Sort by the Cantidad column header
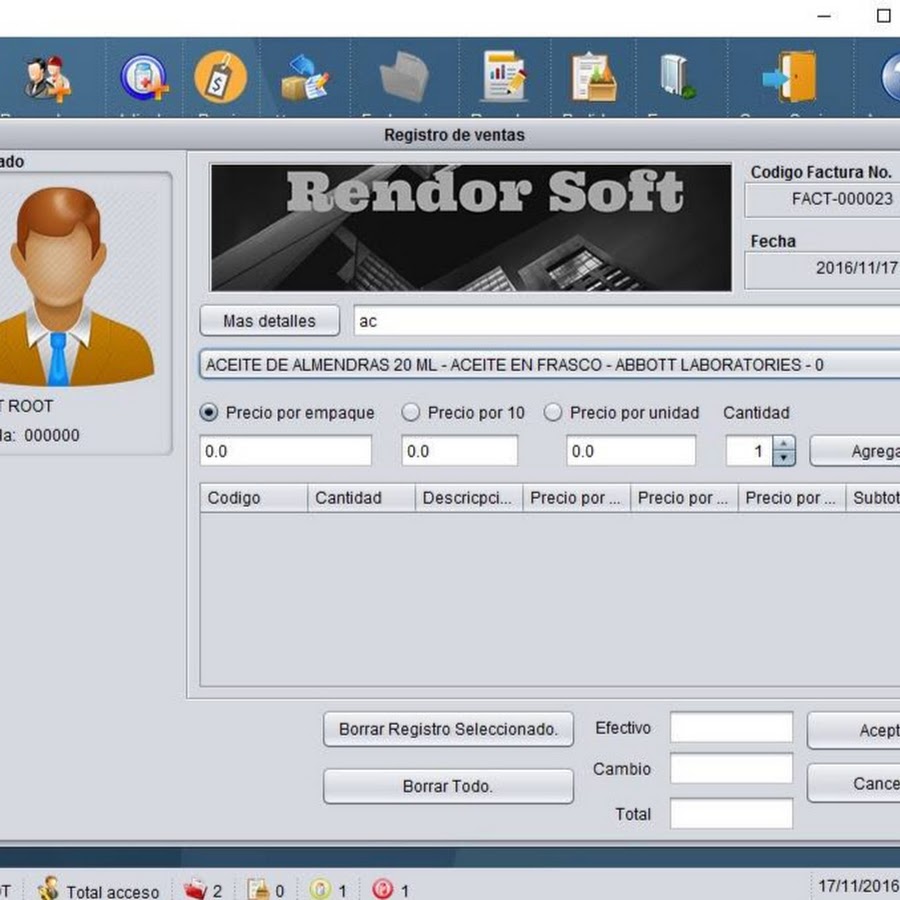 [361, 498]
